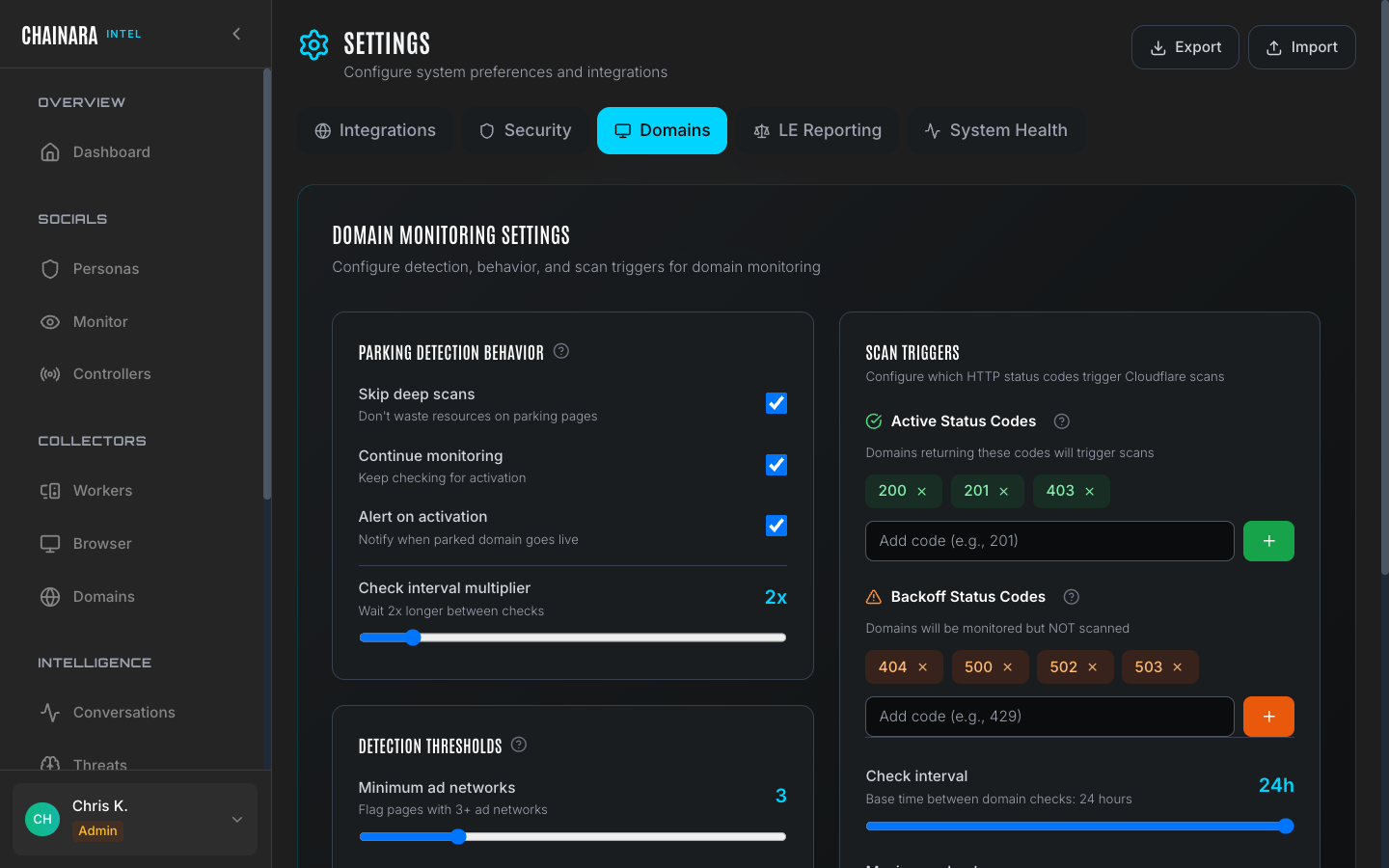Click the Personas shield icon
The width and height of the screenshot is (1389, 868).
[x=50, y=269]
